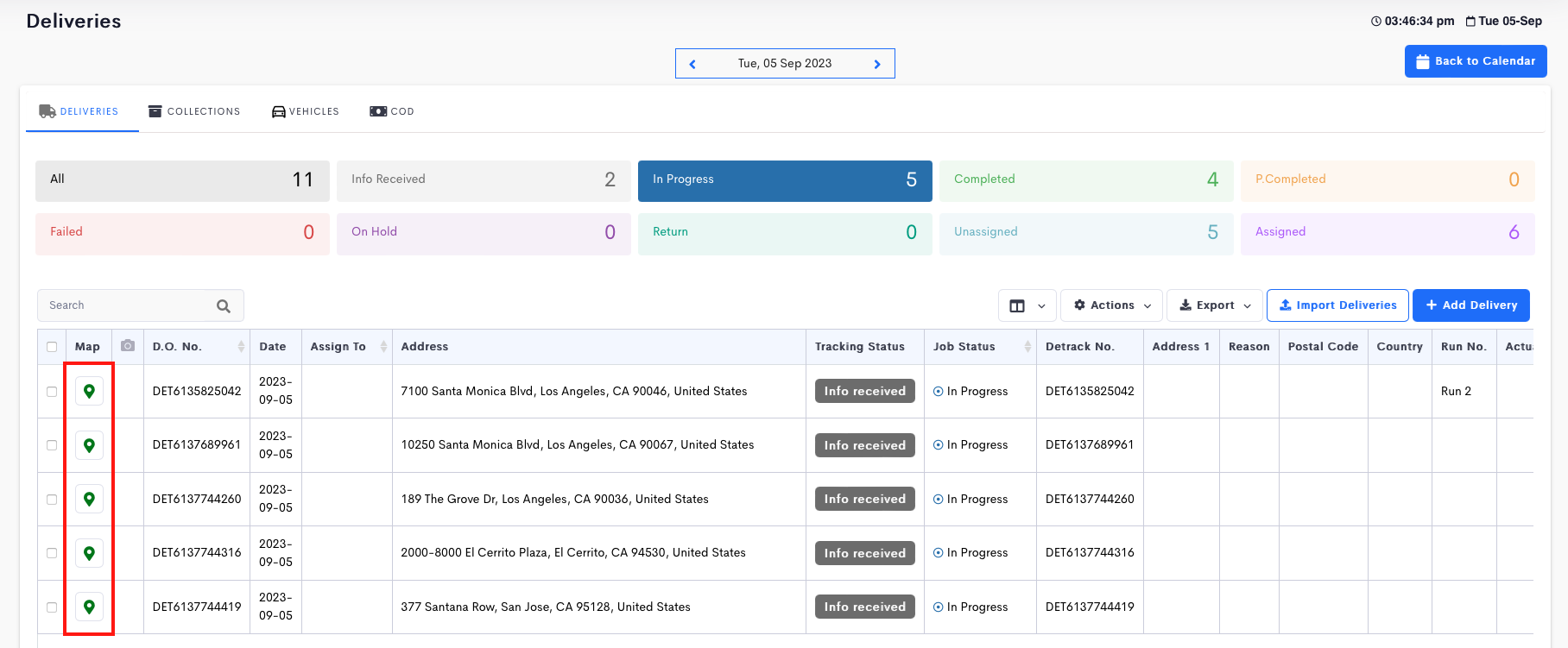Open map pin for DET6137689961
This screenshot has width=1568, height=648.
(89, 445)
